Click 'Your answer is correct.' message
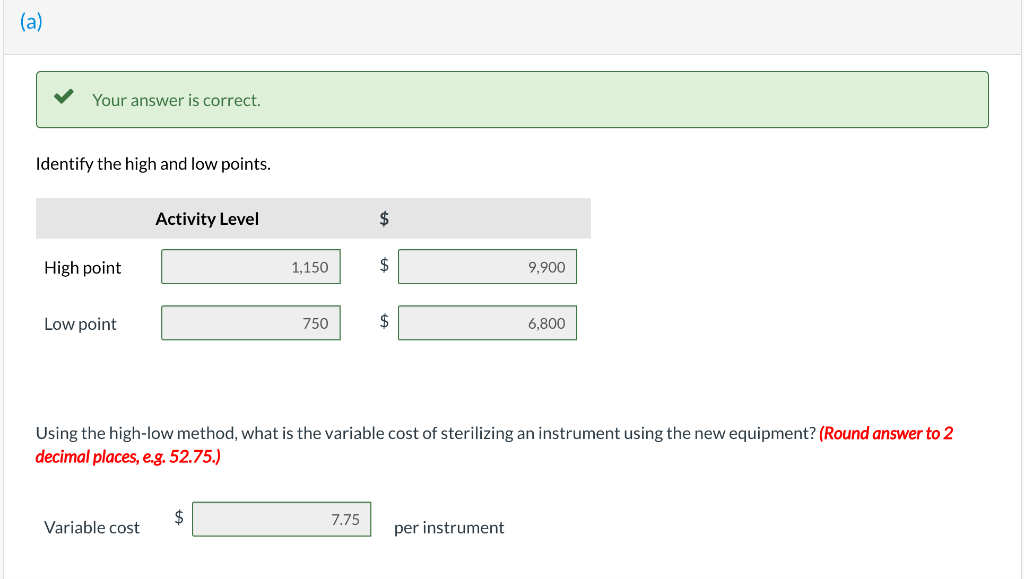The image size is (1024, 579). pyautogui.click(x=176, y=100)
